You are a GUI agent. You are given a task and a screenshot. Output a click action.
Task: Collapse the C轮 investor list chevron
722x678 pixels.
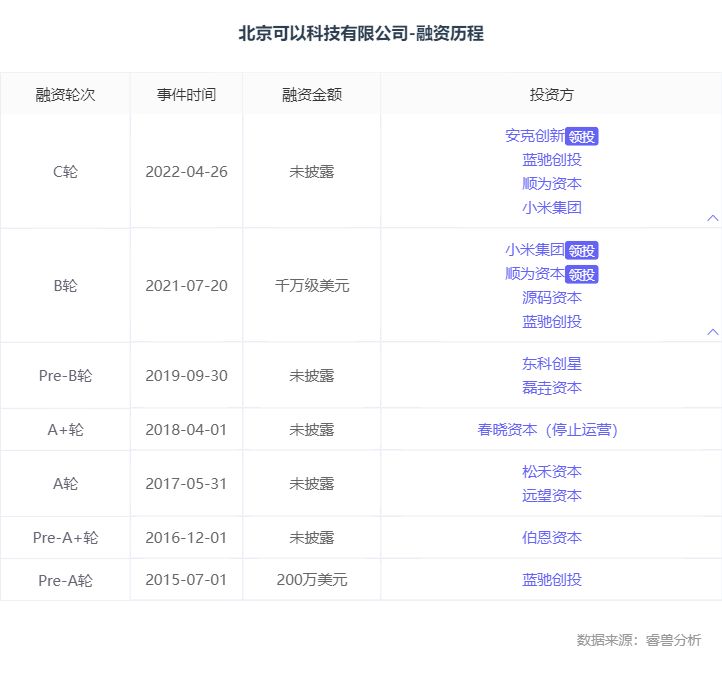click(x=712, y=218)
